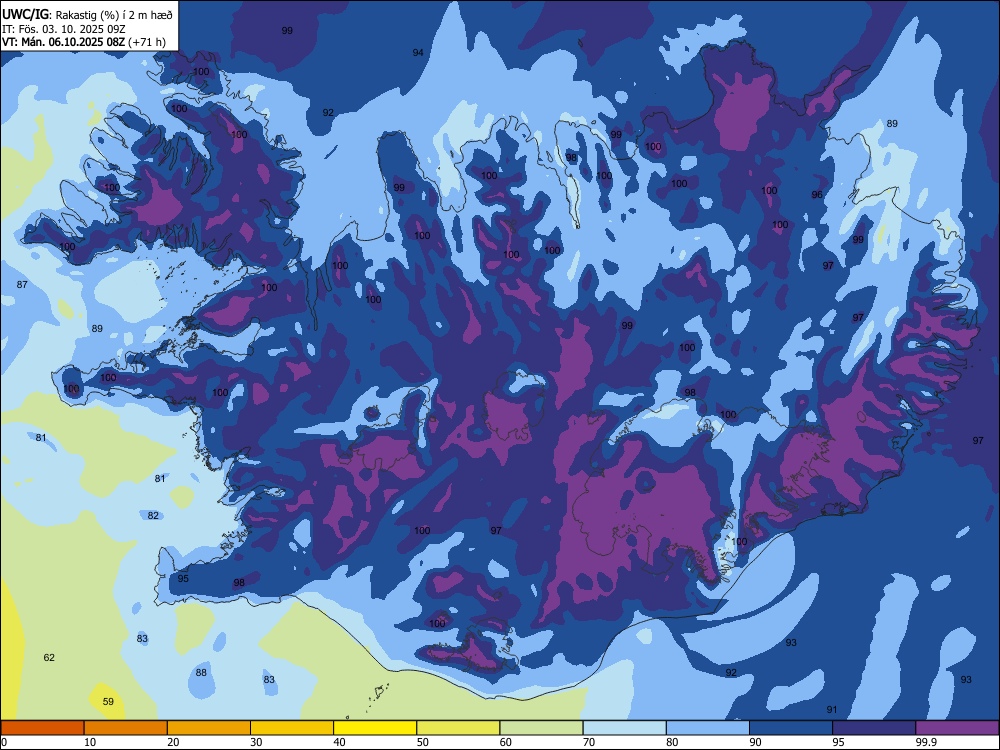This screenshot has width=1000, height=750.
Task: Click the orange 10–20 legend swatch
Action: (x=126, y=728)
